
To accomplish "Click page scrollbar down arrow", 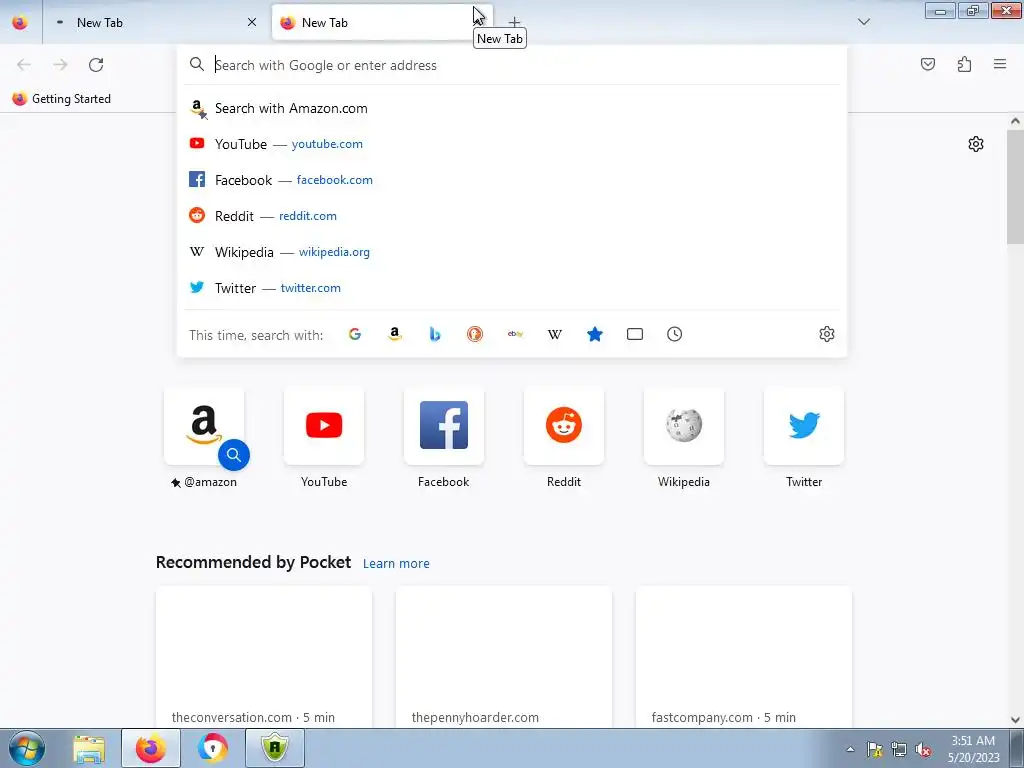I will coord(1015,720).
